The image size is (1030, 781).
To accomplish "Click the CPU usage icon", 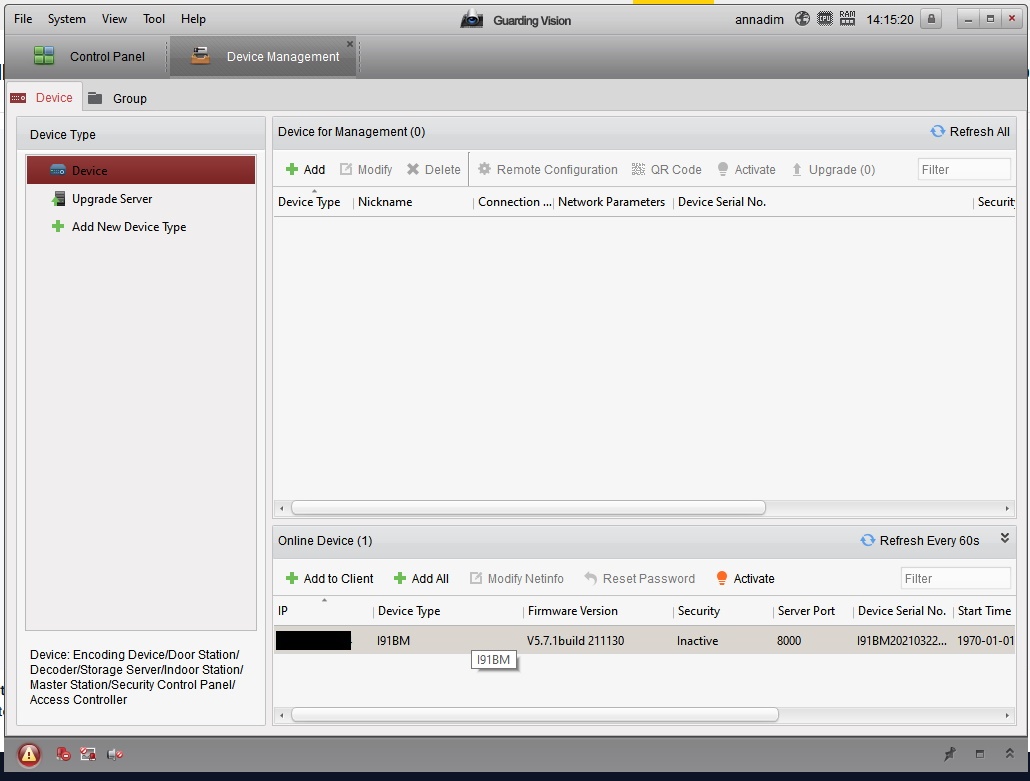I will coord(824,19).
